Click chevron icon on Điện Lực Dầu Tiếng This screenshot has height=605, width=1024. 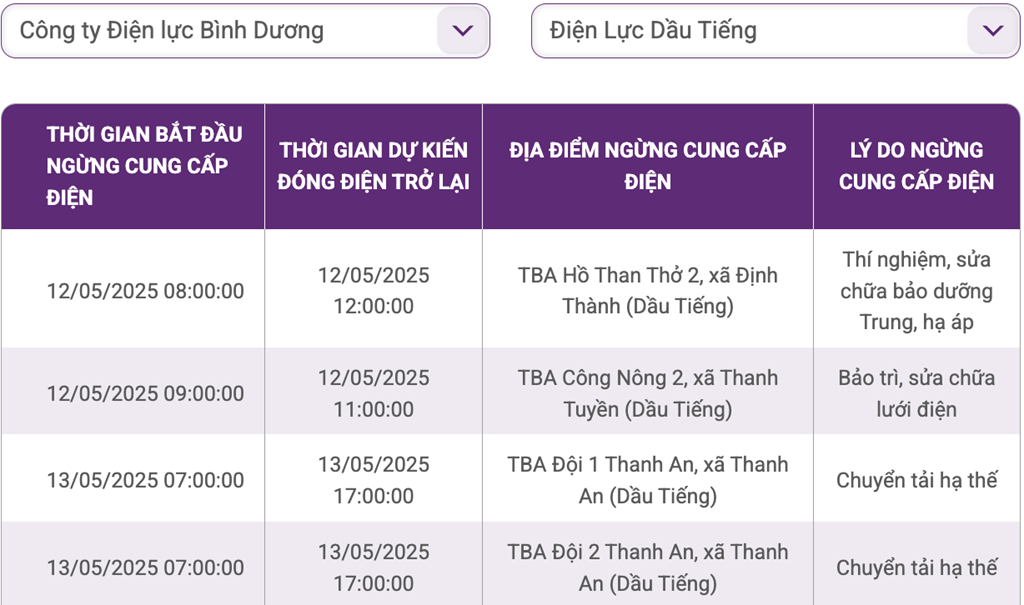pos(993,31)
